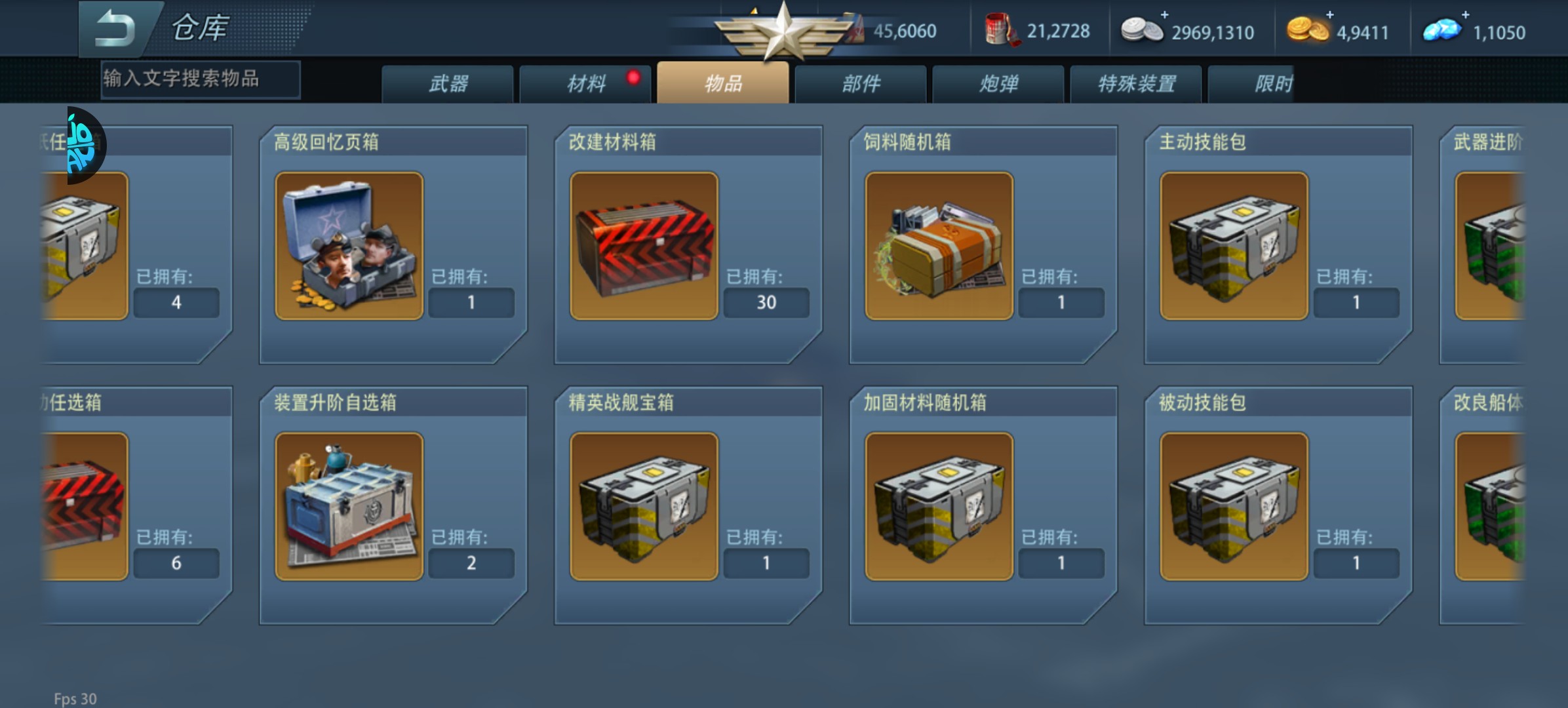
Task: Click the star rank emblem in top bar
Action: pos(783,31)
